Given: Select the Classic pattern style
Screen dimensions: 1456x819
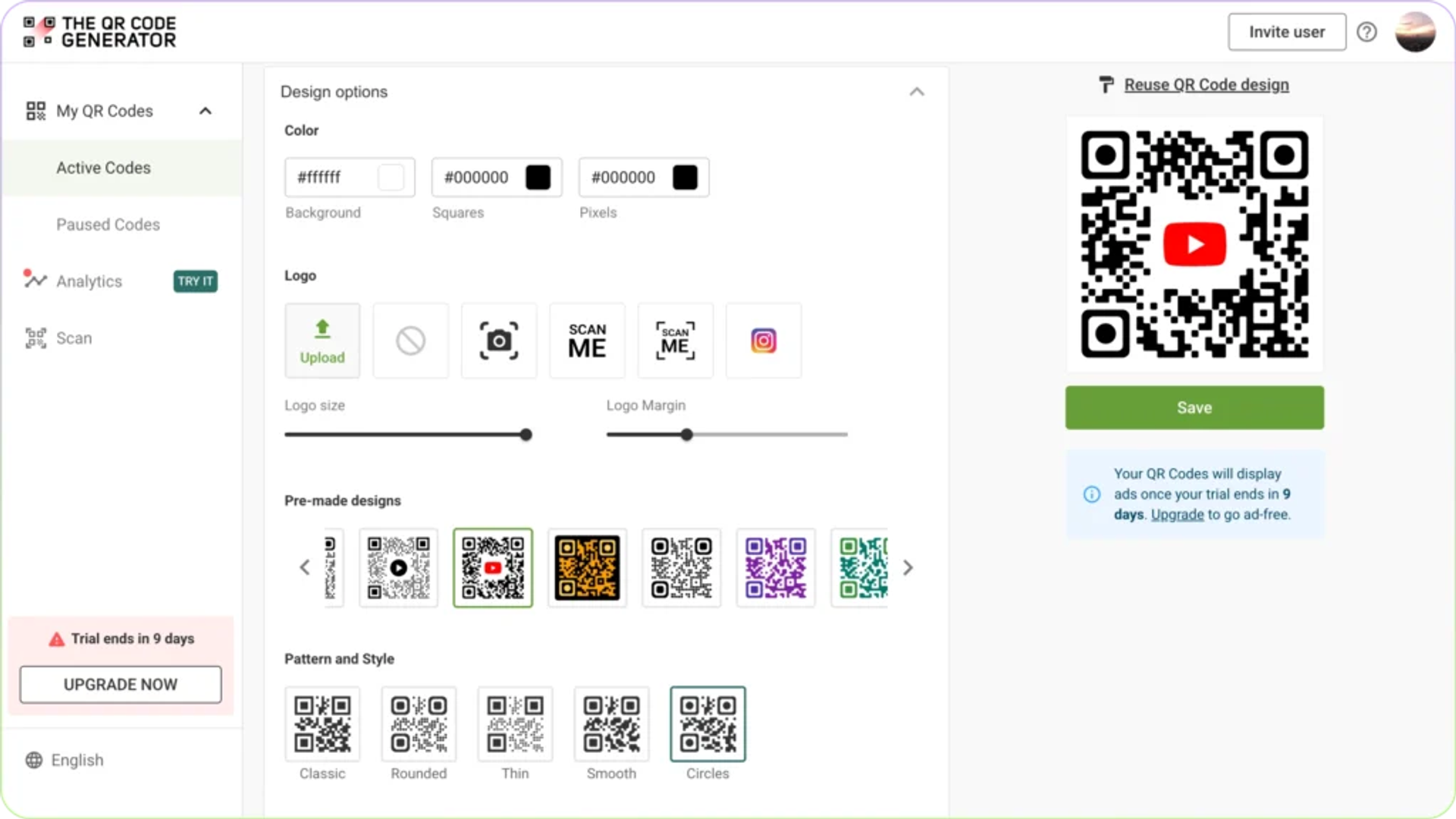Looking at the screenshot, I should [x=322, y=724].
